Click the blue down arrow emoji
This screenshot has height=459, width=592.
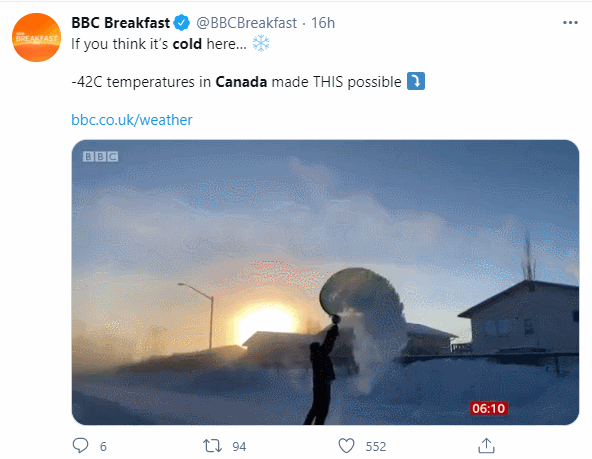(416, 81)
